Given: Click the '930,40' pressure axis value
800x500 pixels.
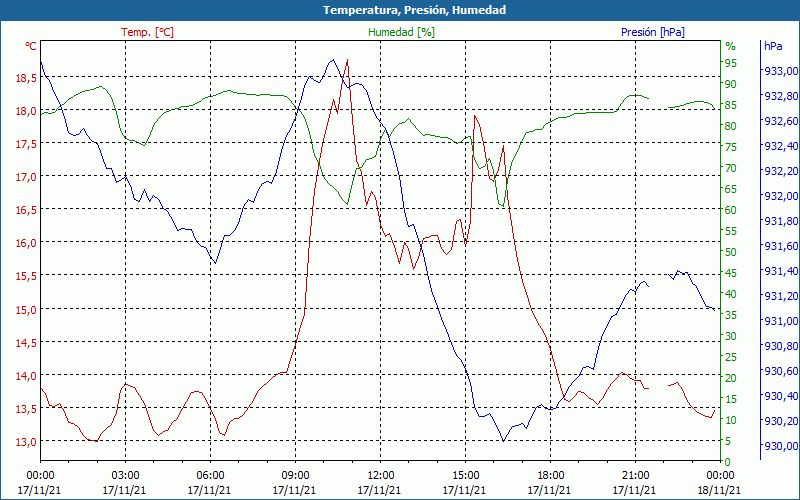Looking at the screenshot, I should tap(781, 396).
